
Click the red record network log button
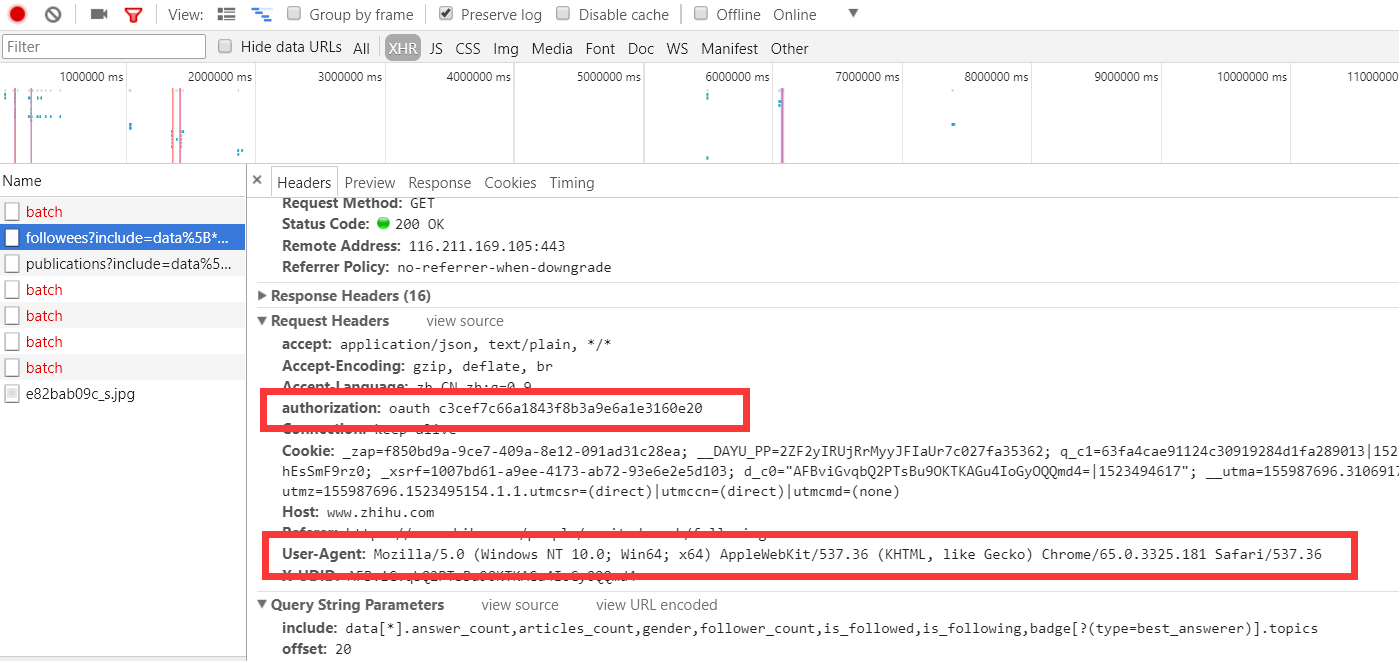coord(17,14)
